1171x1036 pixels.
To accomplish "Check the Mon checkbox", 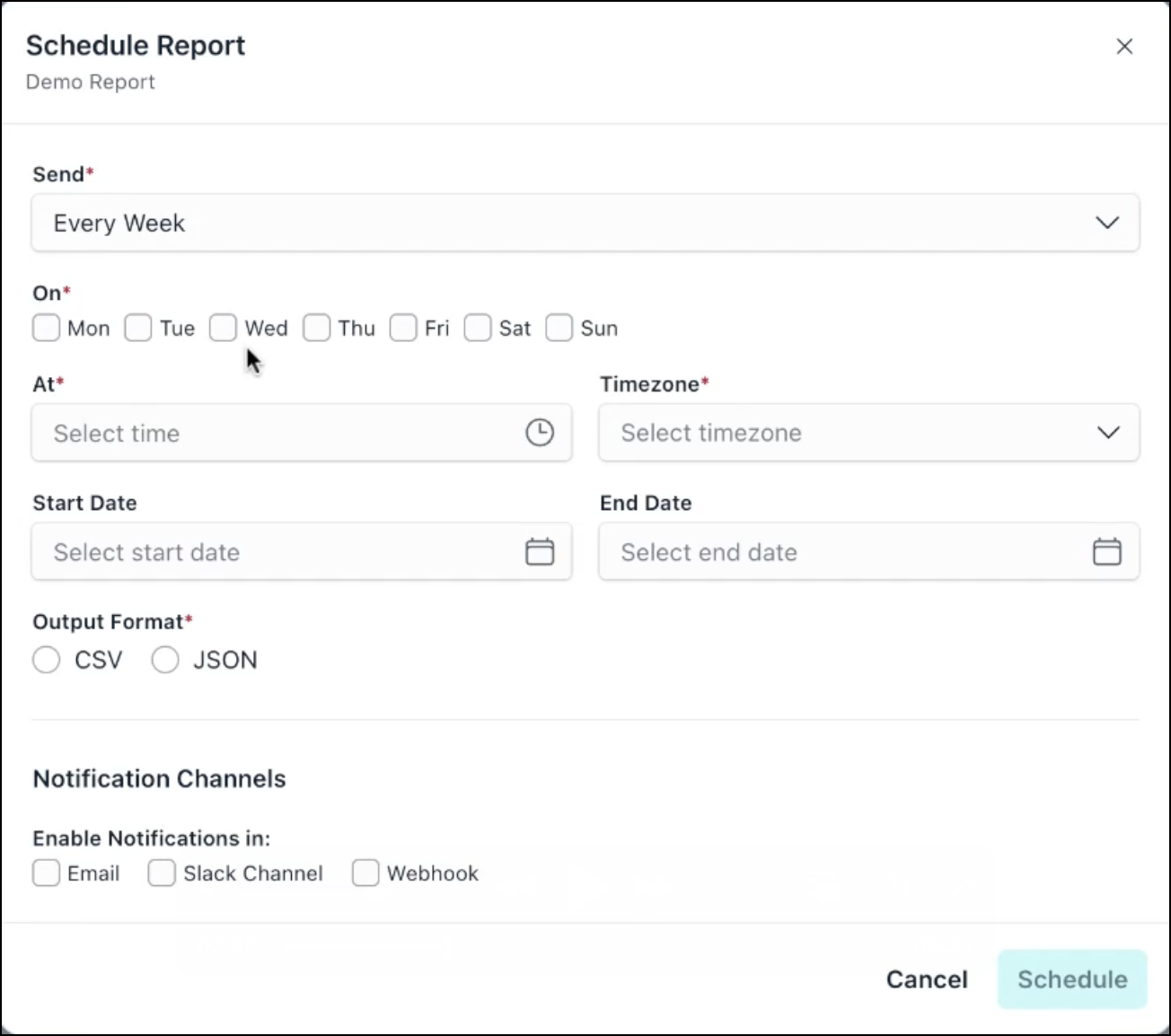I will coord(46,328).
